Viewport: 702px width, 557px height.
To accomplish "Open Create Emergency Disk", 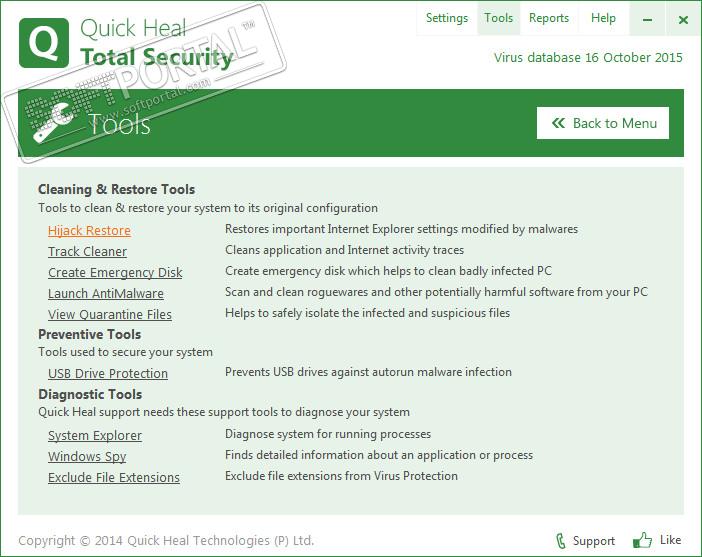I will point(115,272).
